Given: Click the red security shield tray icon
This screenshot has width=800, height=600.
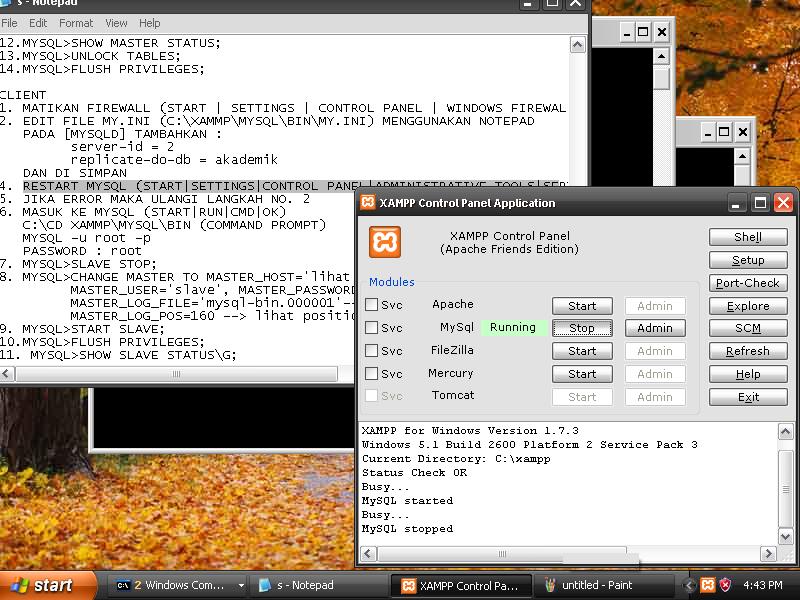Looking at the screenshot, I should click(725, 585).
